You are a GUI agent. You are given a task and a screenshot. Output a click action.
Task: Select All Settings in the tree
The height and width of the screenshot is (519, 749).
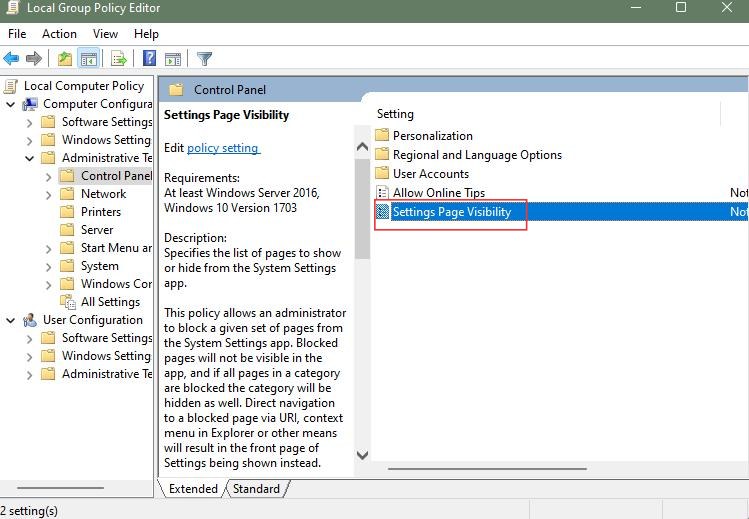click(x=110, y=302)
